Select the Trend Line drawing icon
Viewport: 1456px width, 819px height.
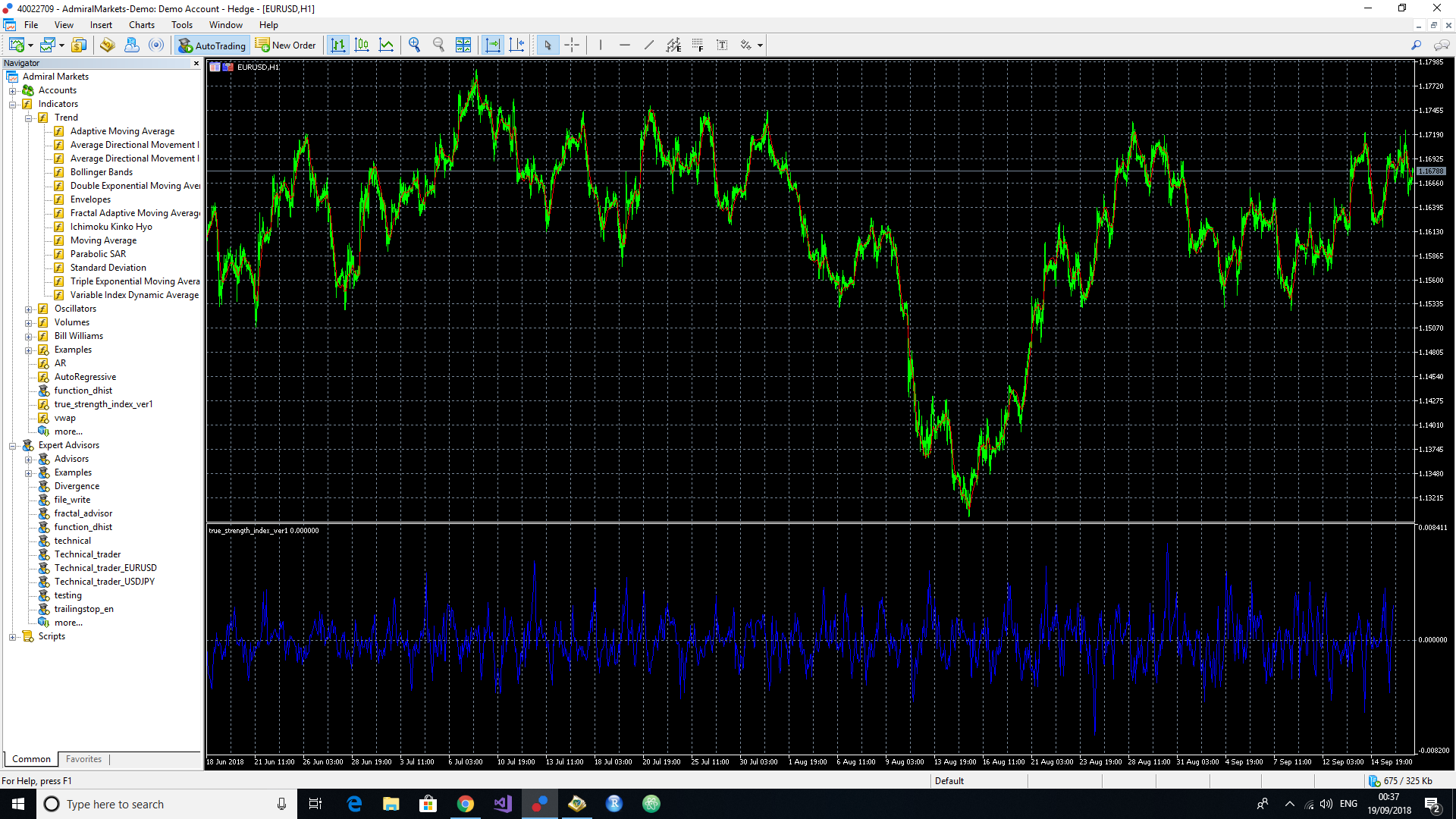[x=649, y=45]
